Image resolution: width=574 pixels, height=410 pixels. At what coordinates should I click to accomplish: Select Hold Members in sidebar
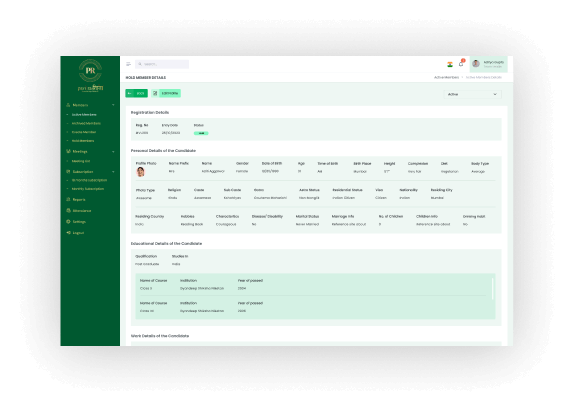[83, 141]
